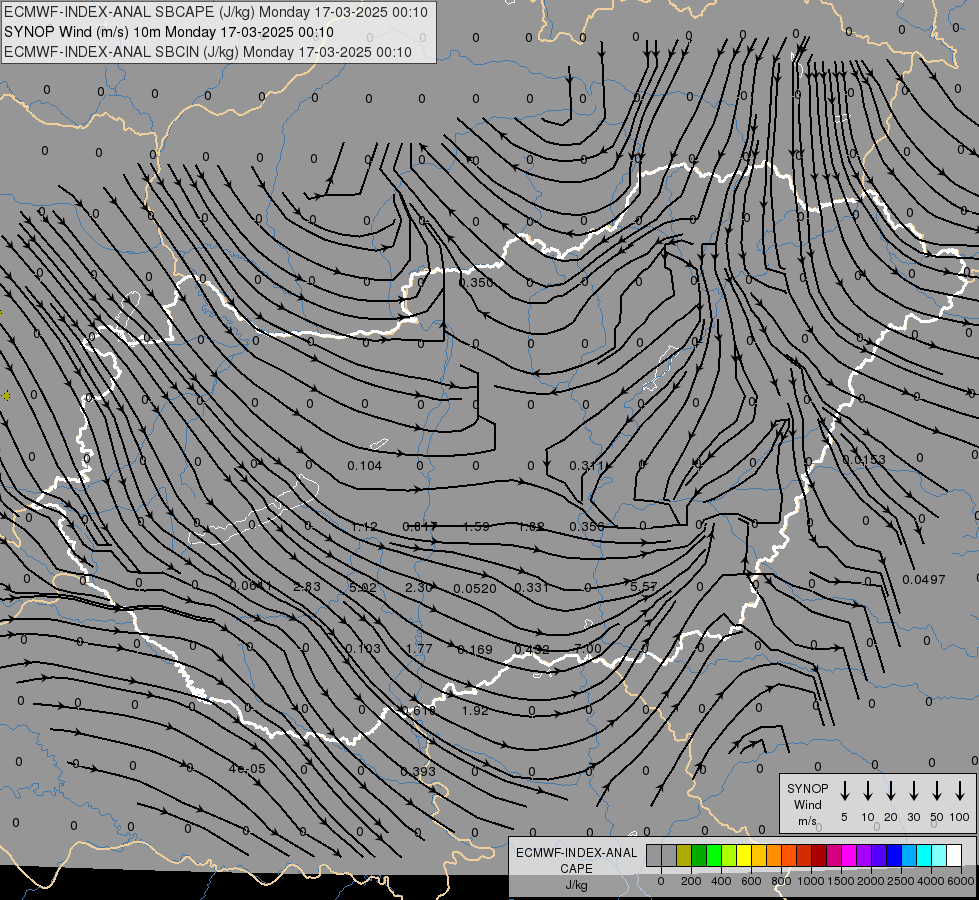Viewport: 979px width, 900px height.
Task: Click the 200 tick label on CAPE scale
Action: pyautogui.click(x=691, y=881)
